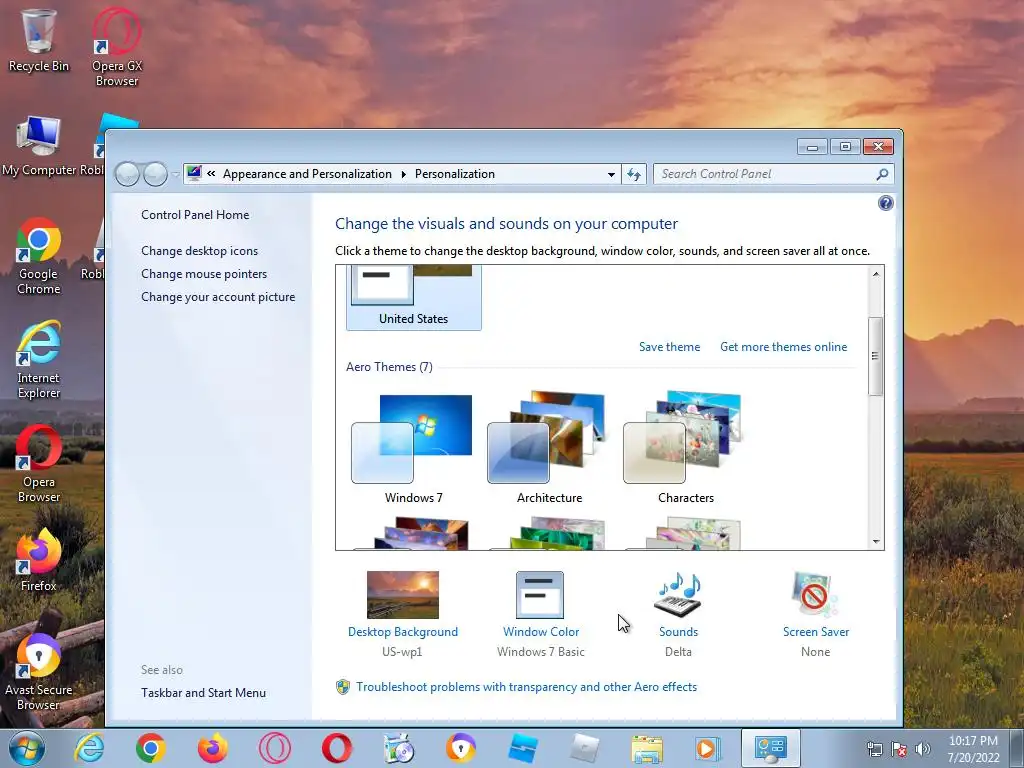Expand the arrow after Appearance and Personalization
1024x768 pixels.
pos(404,174)
